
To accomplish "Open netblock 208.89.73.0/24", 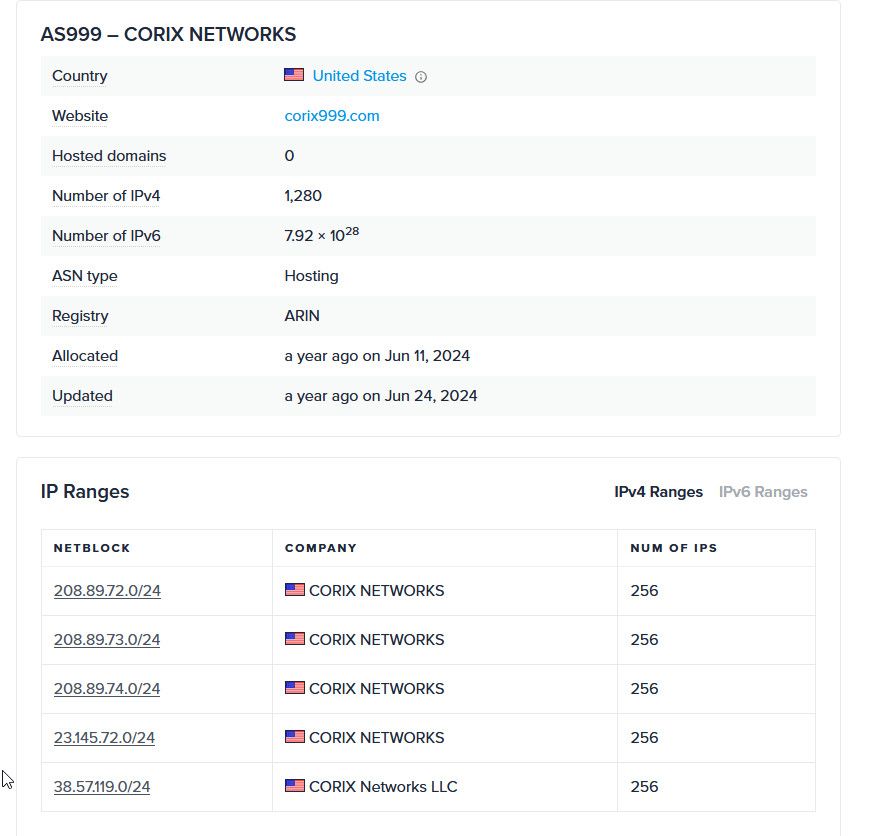I will tap(107, 640).
